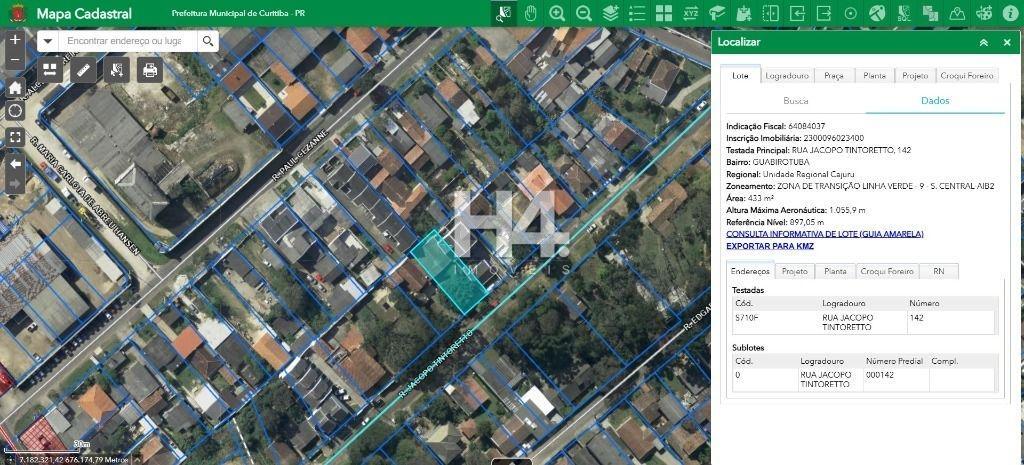
Task: Select the ruler measurement tool
Action: click(x=84, y=70)
